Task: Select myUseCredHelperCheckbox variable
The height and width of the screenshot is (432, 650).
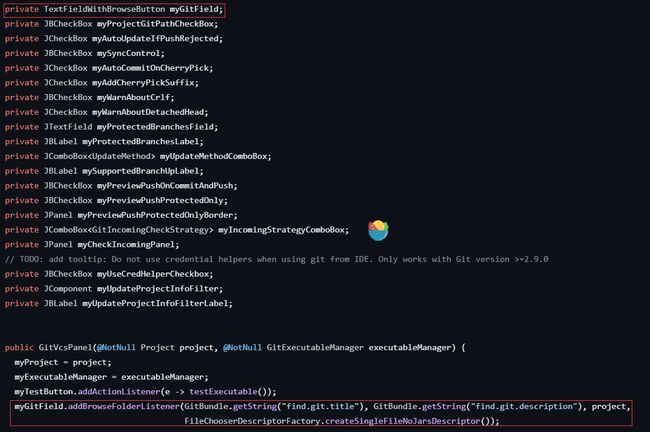Action: pyautogui.click(x=153, y=274)
